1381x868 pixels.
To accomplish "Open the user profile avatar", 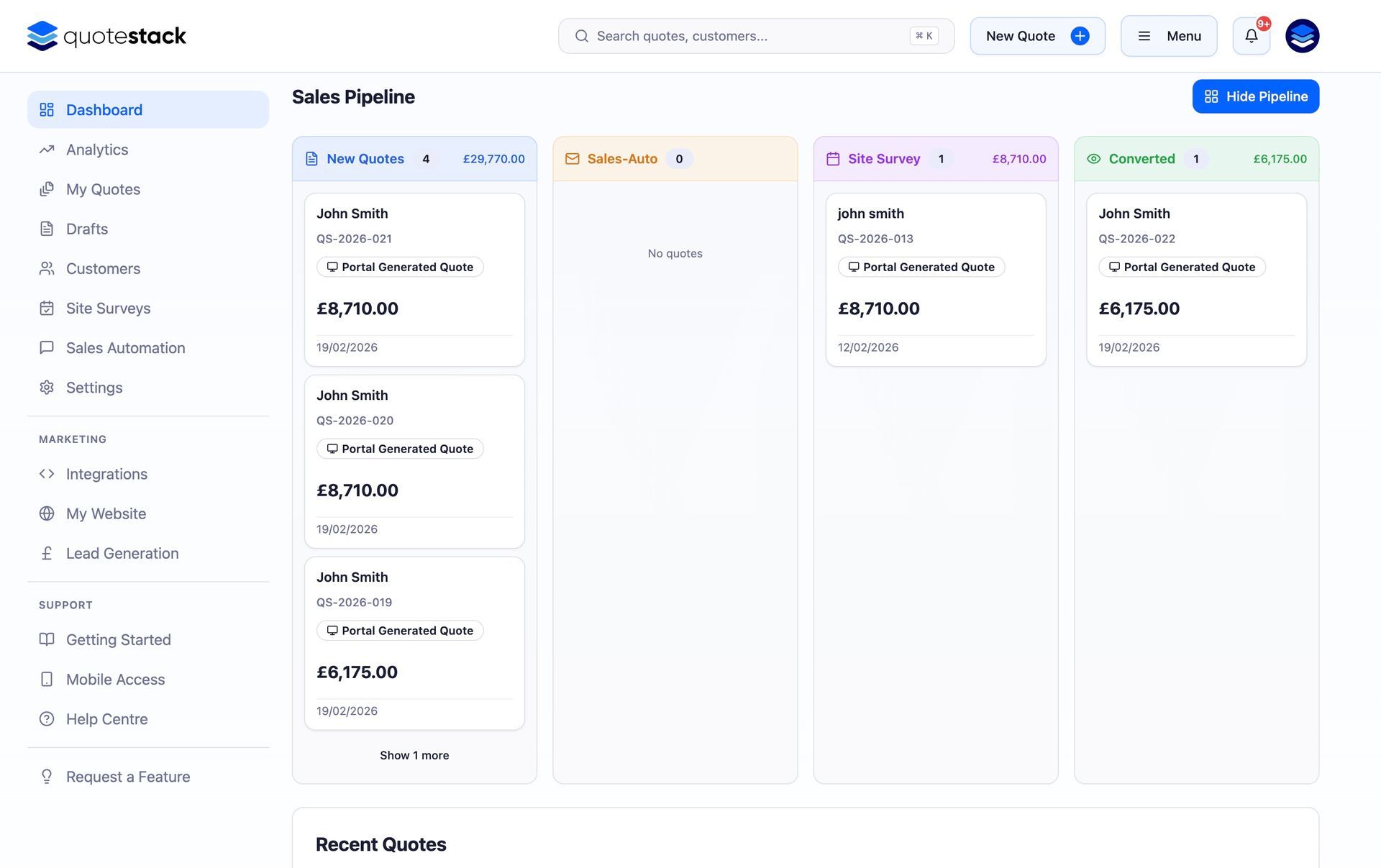I will [x=1302, y=36].
